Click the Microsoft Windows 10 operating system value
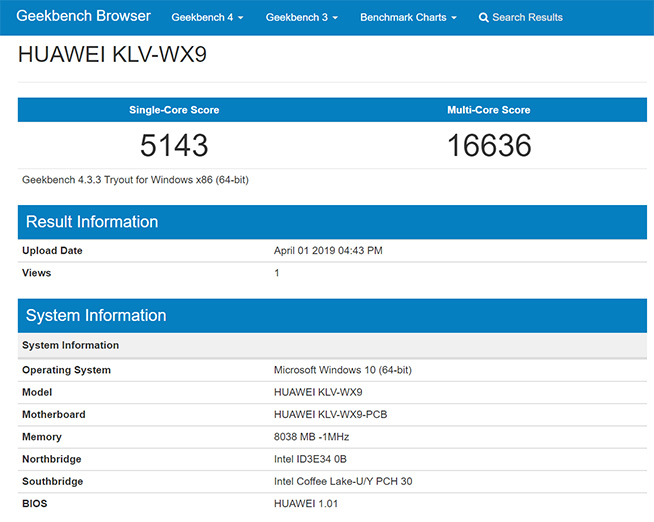This screenshot has height=522, width=654. click(x=342, y=370)
